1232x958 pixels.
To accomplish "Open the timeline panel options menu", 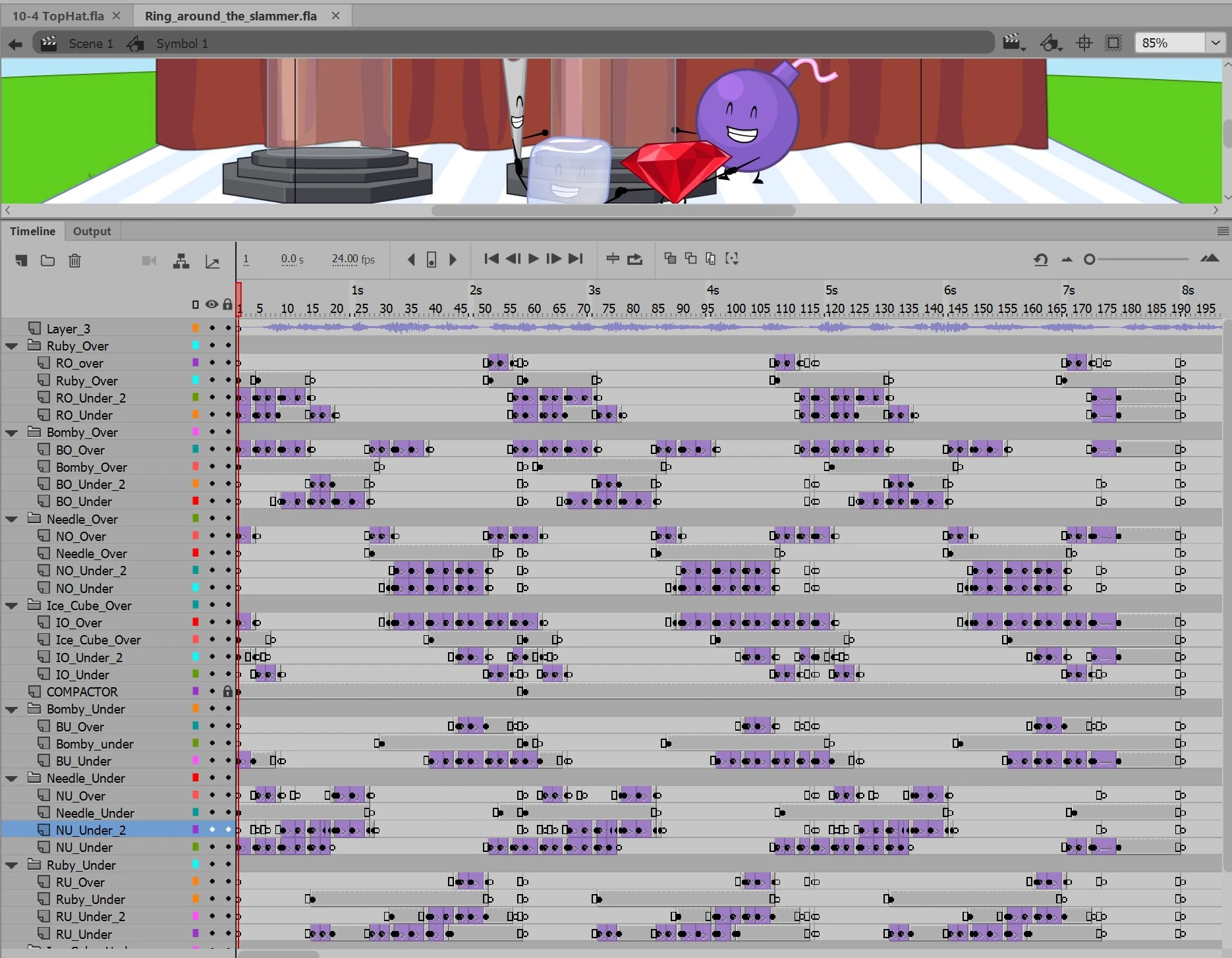I will pos(1223,231).
